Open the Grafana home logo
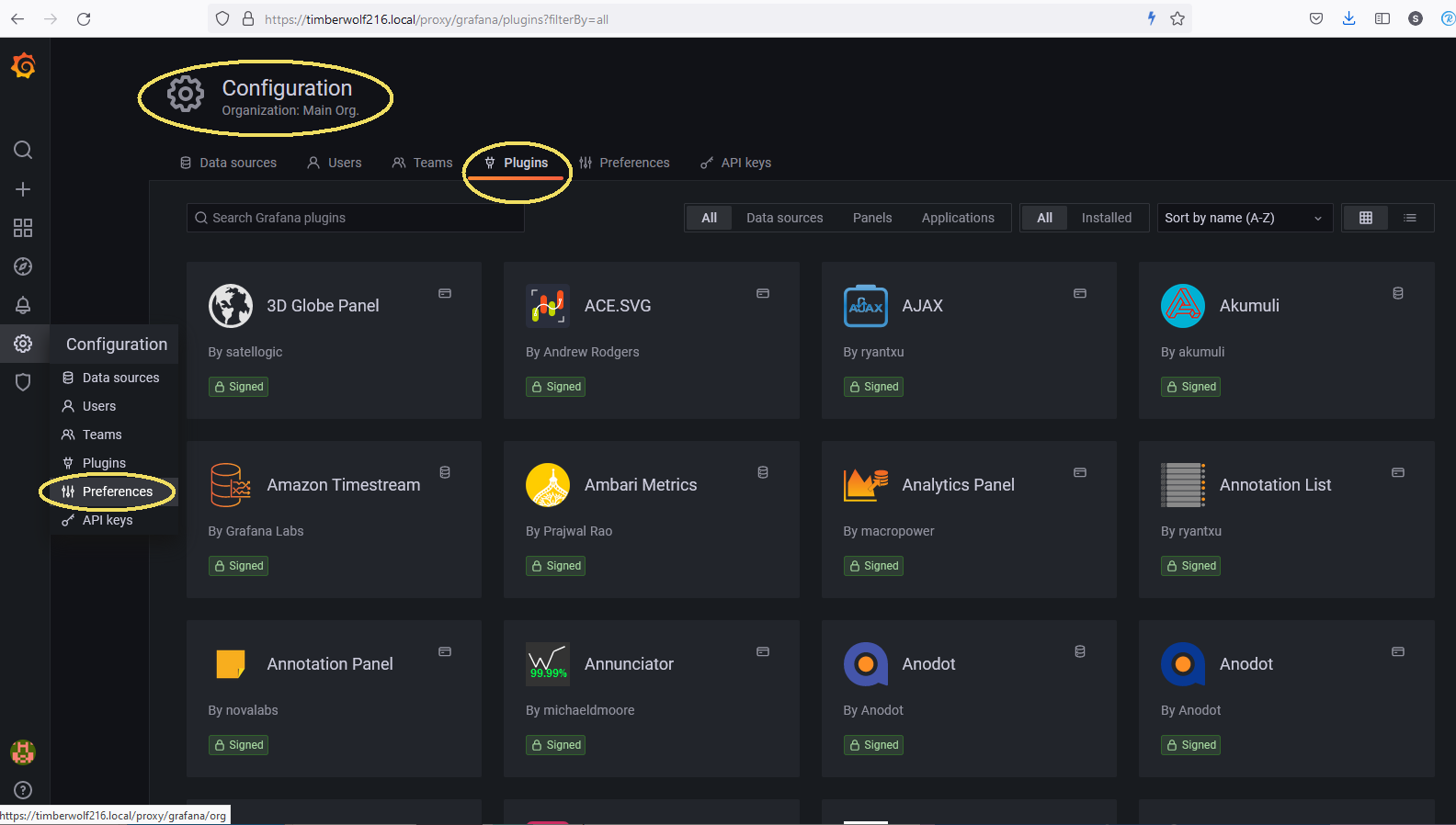 [23, 65]
